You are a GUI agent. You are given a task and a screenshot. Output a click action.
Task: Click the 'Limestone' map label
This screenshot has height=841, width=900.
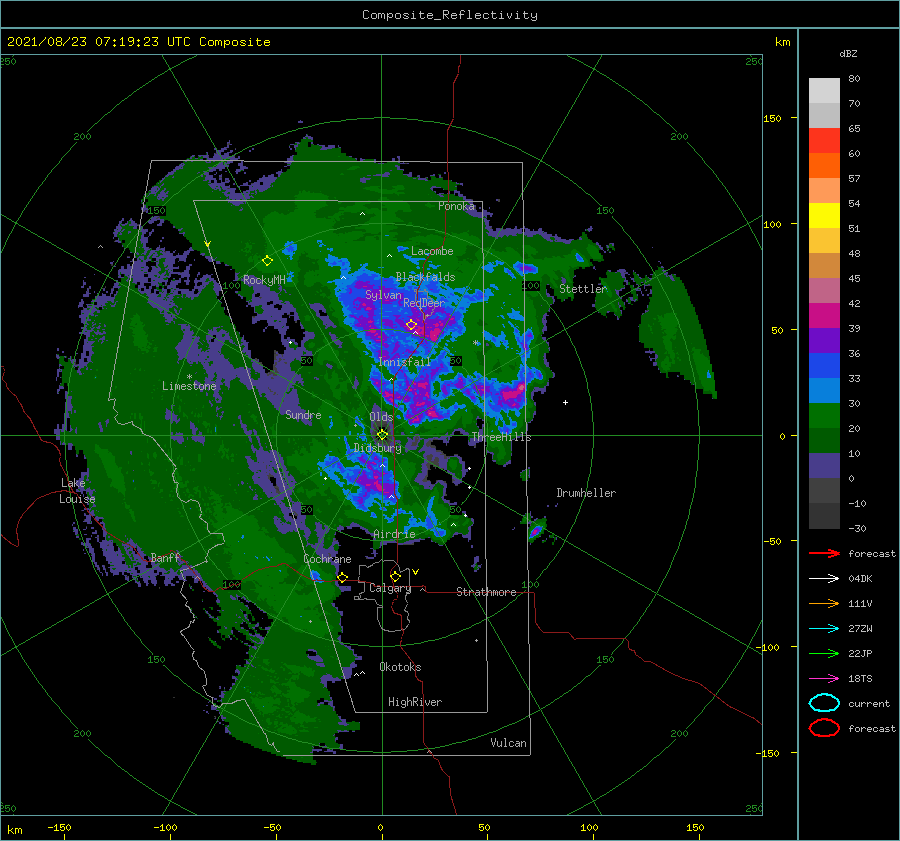tap(189, 386)
